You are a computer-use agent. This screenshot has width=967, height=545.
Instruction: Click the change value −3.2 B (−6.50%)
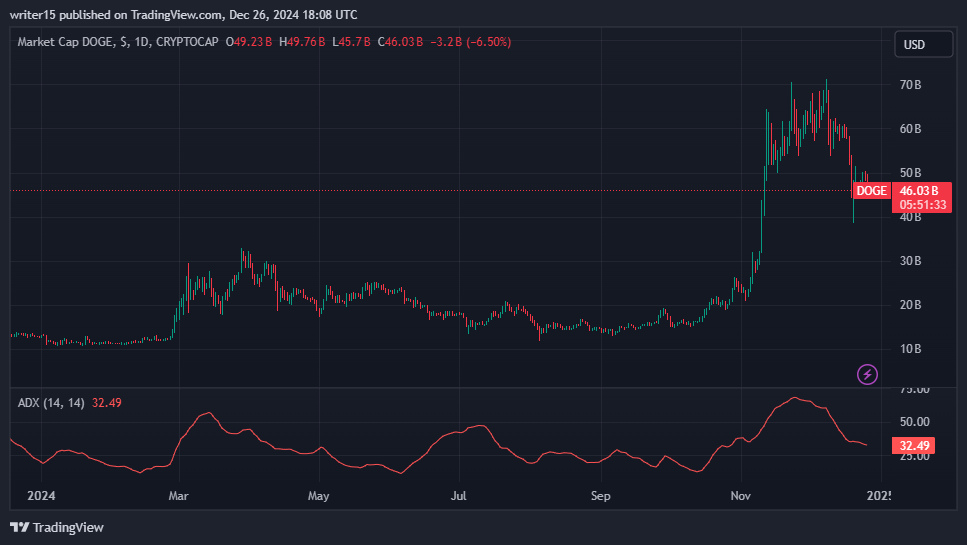click(x=471, y=42)
